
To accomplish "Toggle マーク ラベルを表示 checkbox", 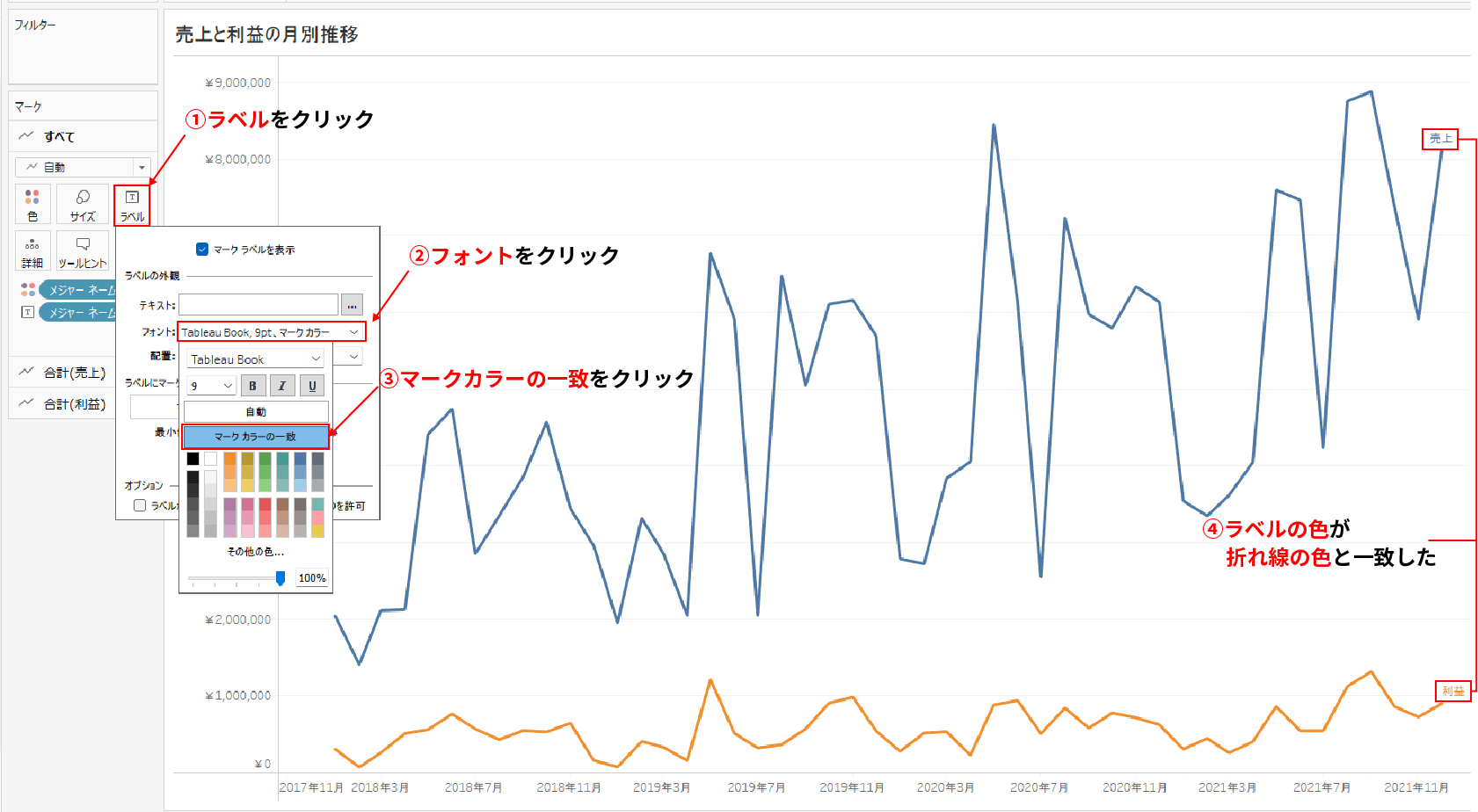I will (x=202, y=250).
